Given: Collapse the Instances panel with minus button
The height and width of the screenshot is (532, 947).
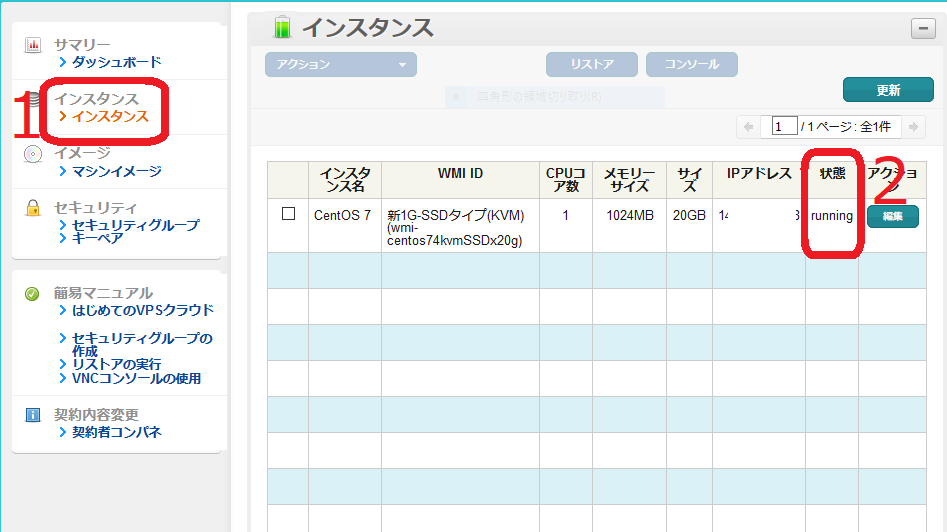Looking at the screenshot, I should [923, 29].
